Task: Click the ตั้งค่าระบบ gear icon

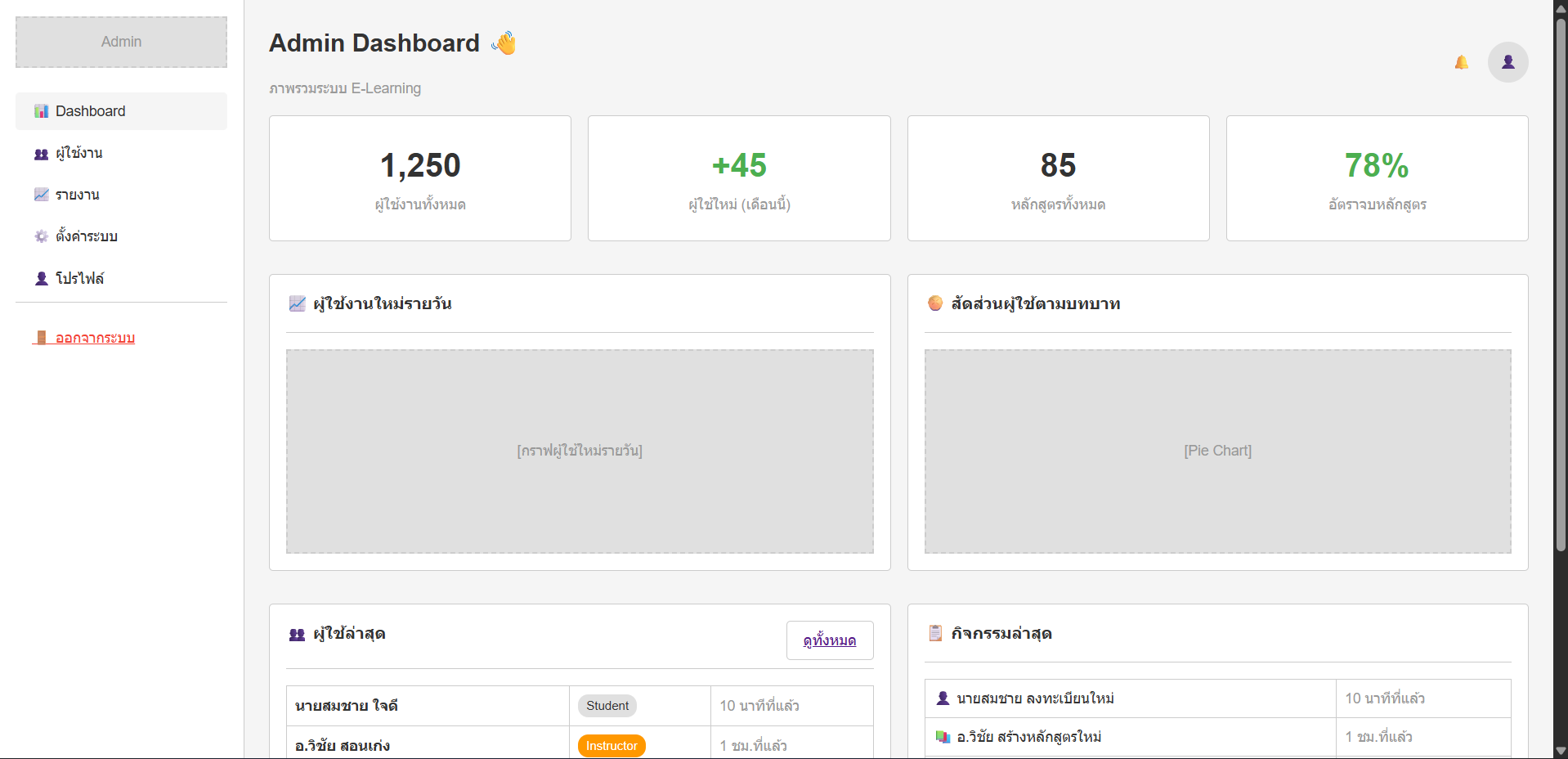Action: click(x=41, y=236)
